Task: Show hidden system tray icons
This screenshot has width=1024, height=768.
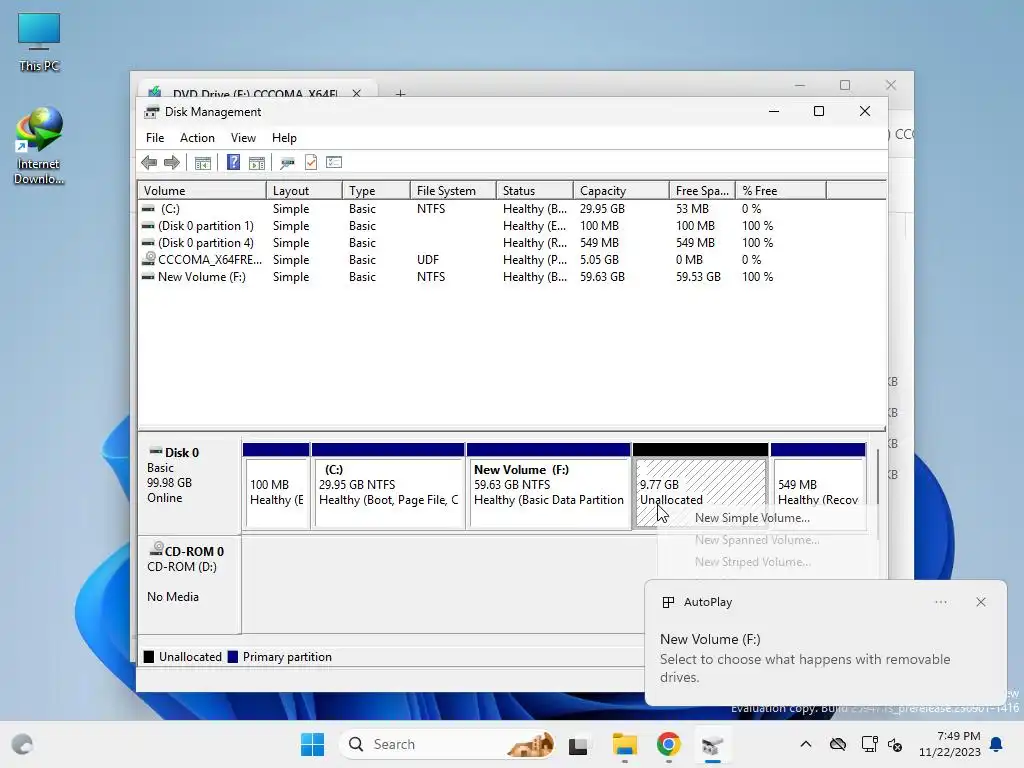Action: point(806,744)
